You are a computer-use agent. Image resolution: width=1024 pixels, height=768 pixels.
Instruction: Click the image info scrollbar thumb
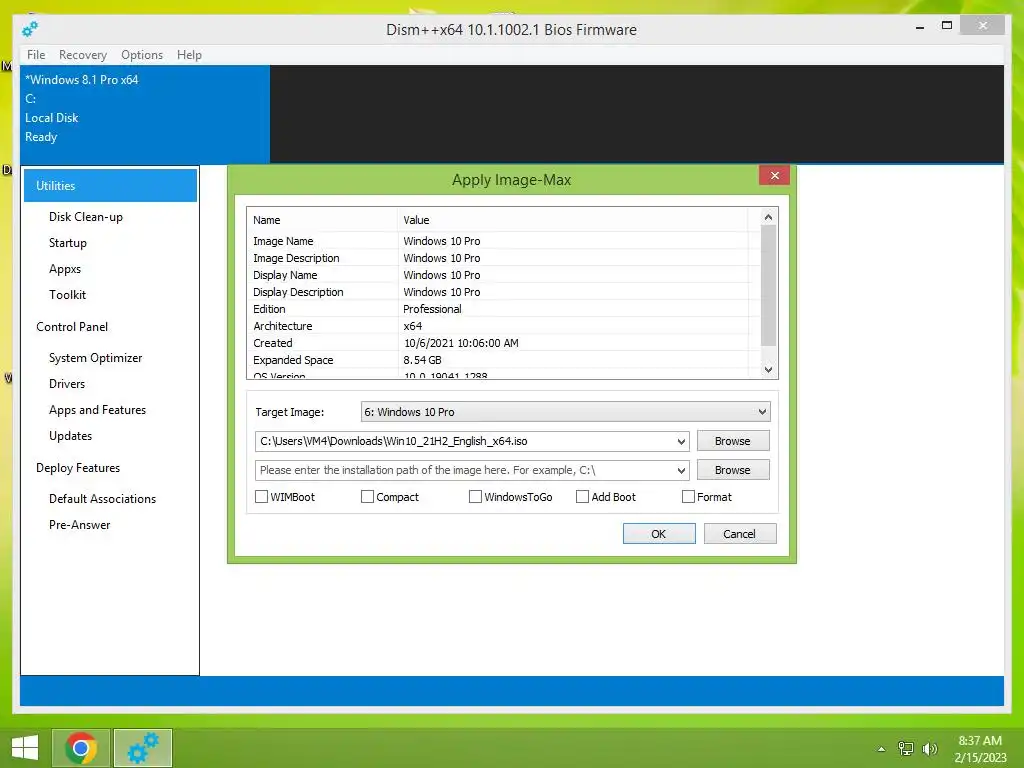(769, 285)
